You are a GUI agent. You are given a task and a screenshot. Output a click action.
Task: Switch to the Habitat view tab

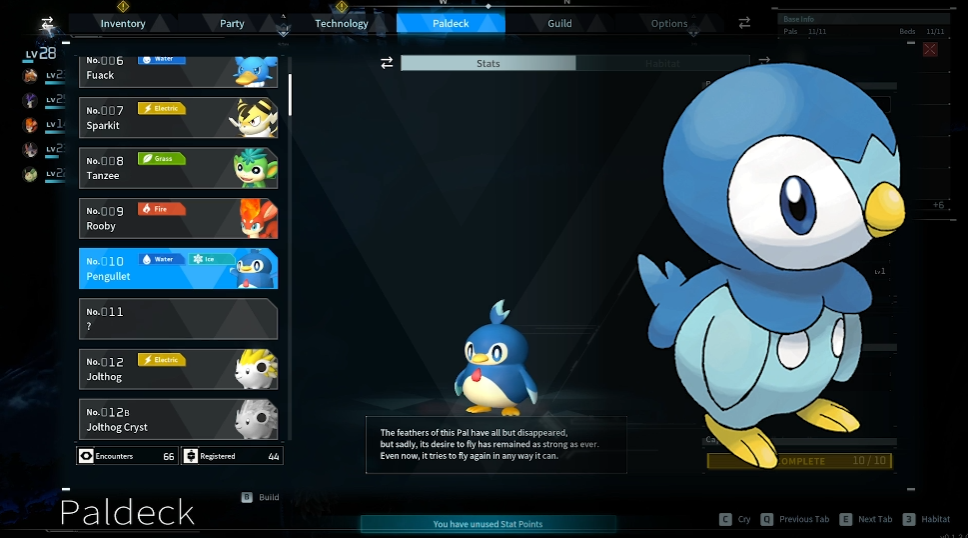coord(662,63)
